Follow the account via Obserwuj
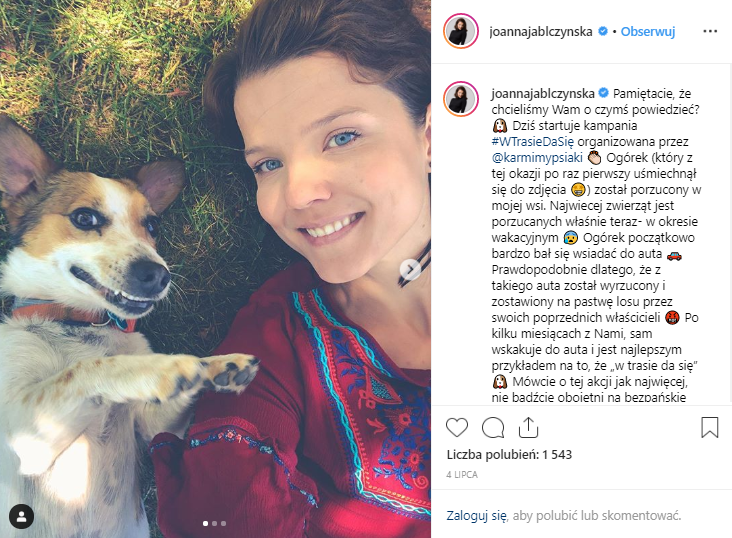Image resolution: width=732 pixels, height=538 pixels. pyautogui.click(x=648, y=31)
